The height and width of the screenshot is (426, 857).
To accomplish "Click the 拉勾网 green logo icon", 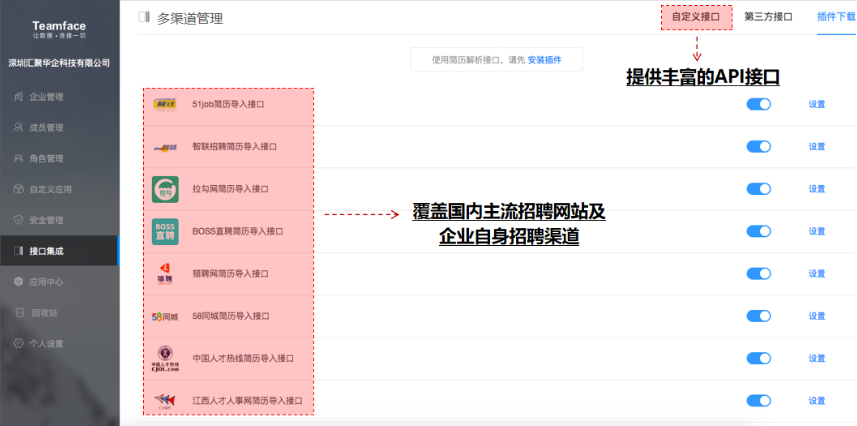I will pyautogui.click(x=165, y=189).
